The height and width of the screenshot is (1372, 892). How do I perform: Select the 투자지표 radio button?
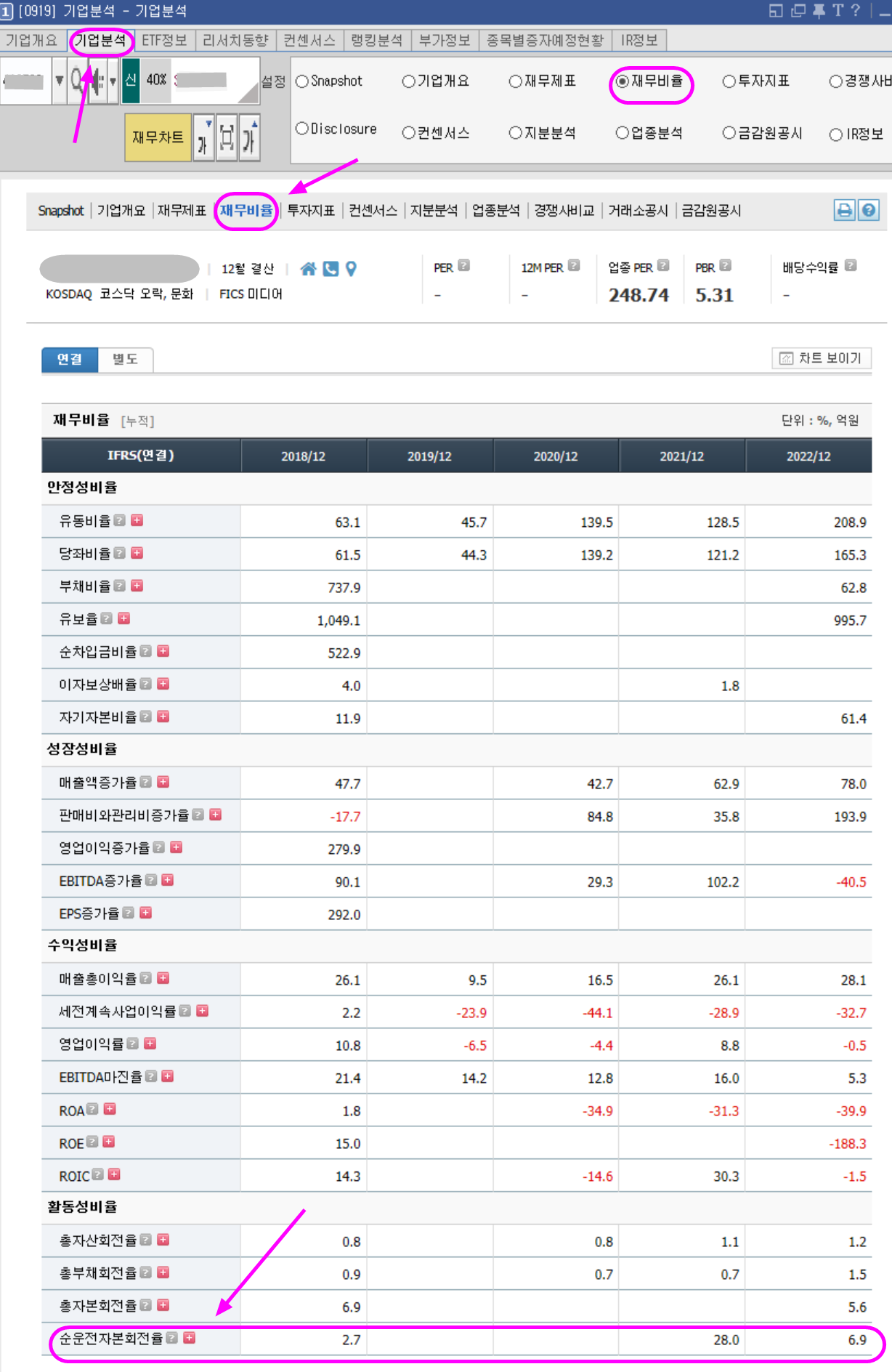(729, 81)
